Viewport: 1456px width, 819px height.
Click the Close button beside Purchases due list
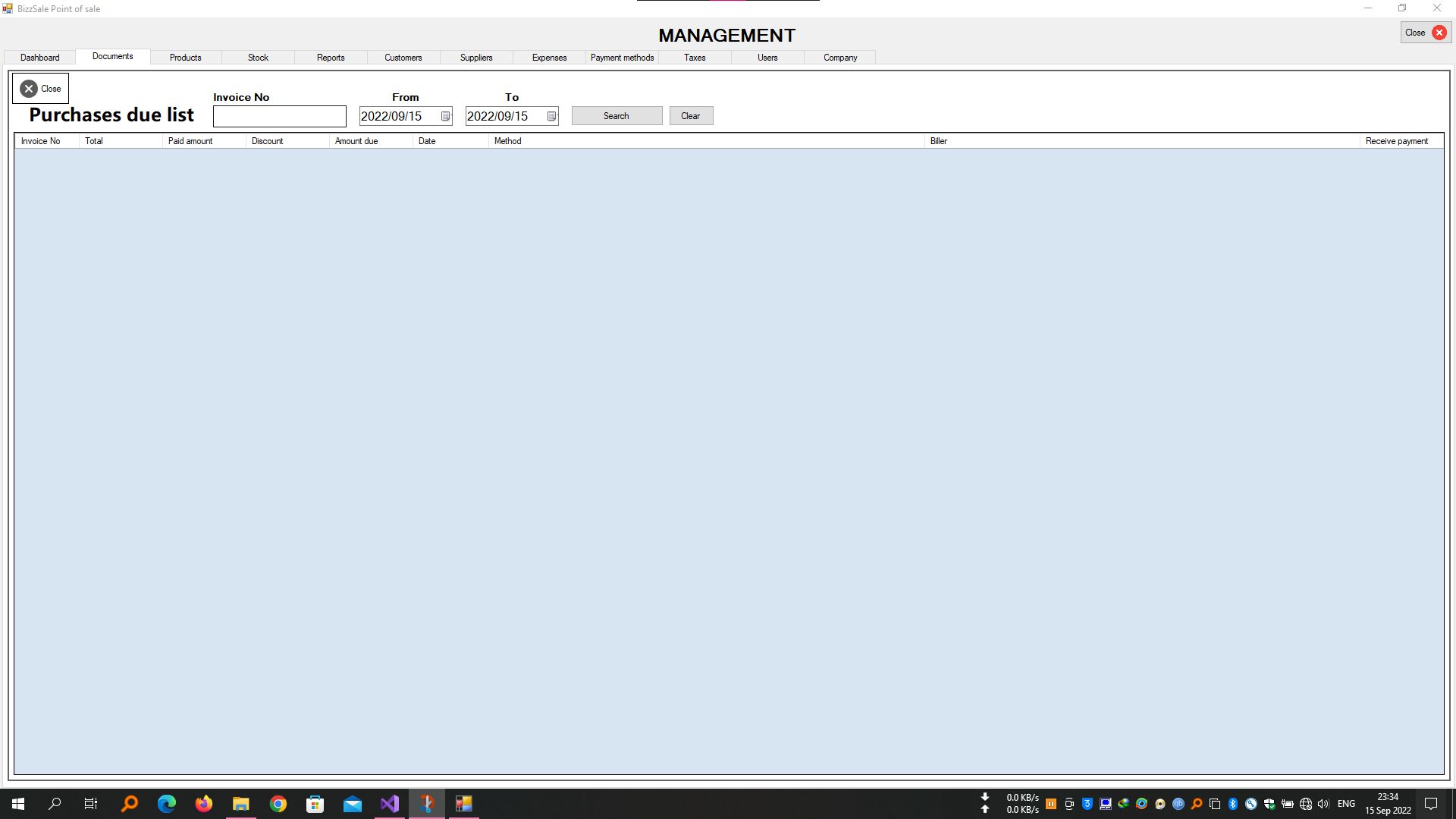(x=41, y=89)
